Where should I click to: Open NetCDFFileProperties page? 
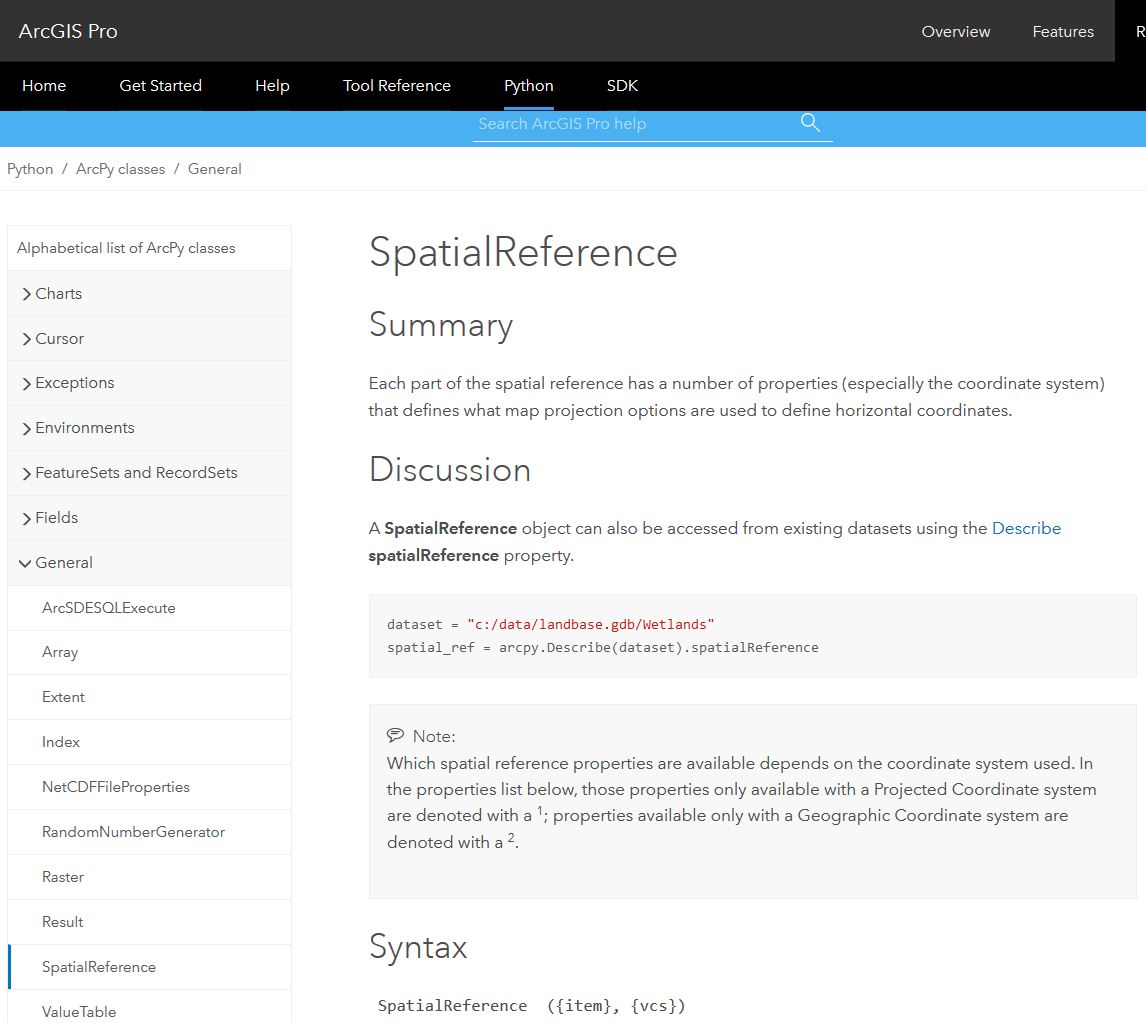pyautogui.click(x=149, y=787)
